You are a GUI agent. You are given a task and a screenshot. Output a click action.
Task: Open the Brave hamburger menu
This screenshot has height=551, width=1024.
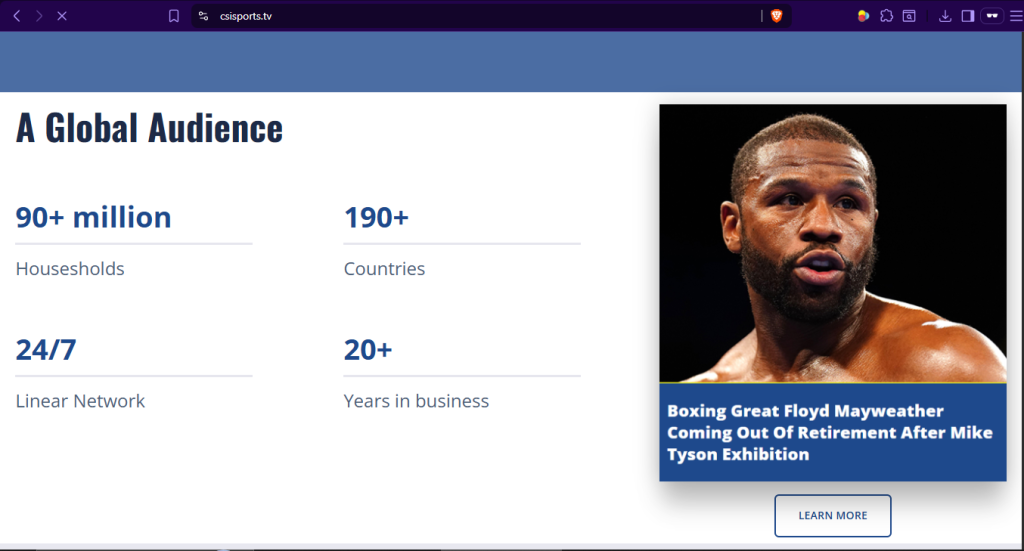pyautogui.click(x=1015, y=16)
